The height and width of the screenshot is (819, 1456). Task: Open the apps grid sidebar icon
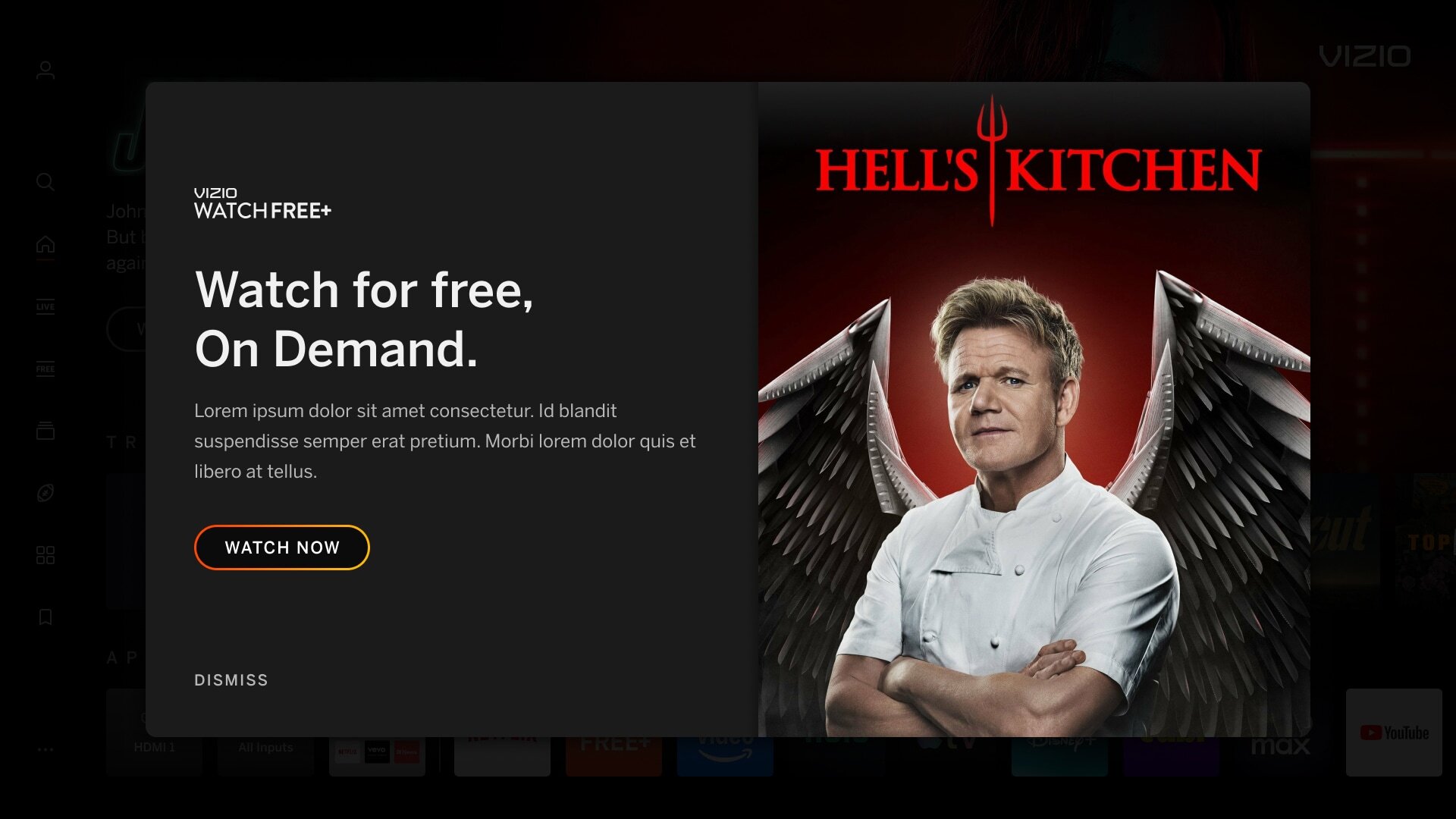(45, 555)
